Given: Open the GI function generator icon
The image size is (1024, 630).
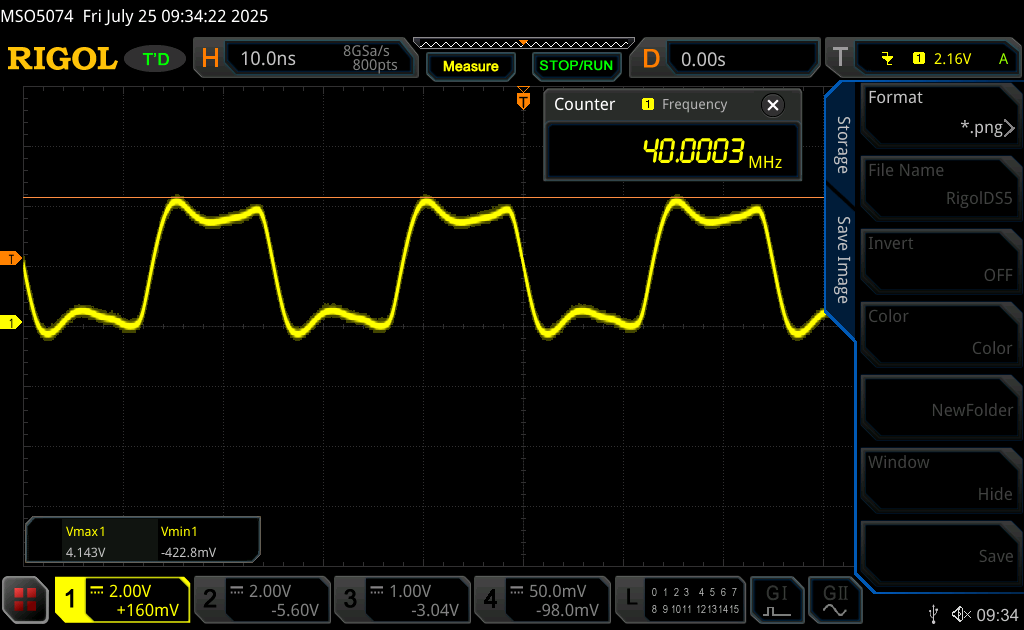Looking at the screenshot, I should tap(777, 599).
